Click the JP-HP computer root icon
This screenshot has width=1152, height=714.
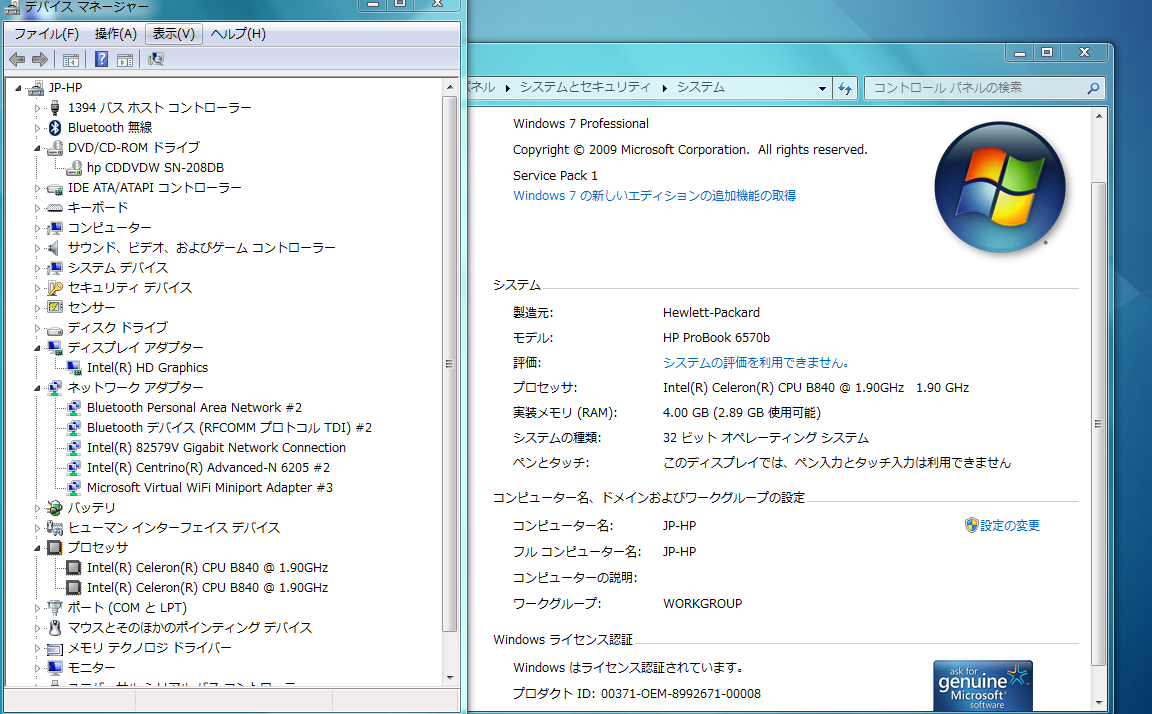click(x=35, y=88)
